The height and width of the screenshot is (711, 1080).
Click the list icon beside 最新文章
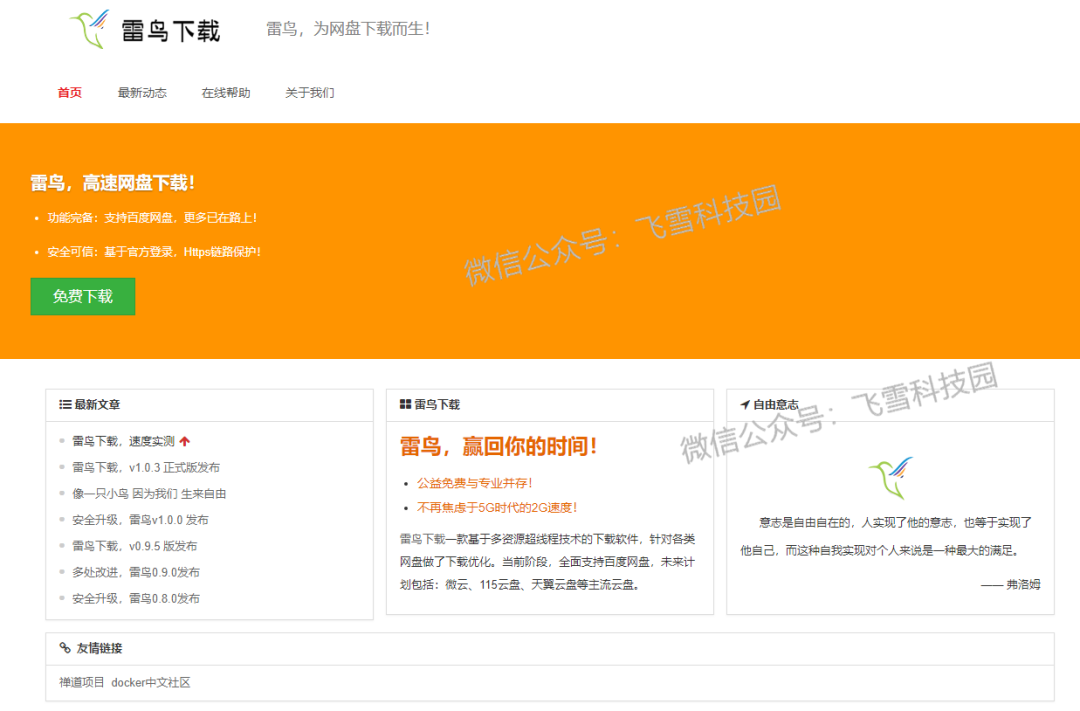click(x=65, y=405)
